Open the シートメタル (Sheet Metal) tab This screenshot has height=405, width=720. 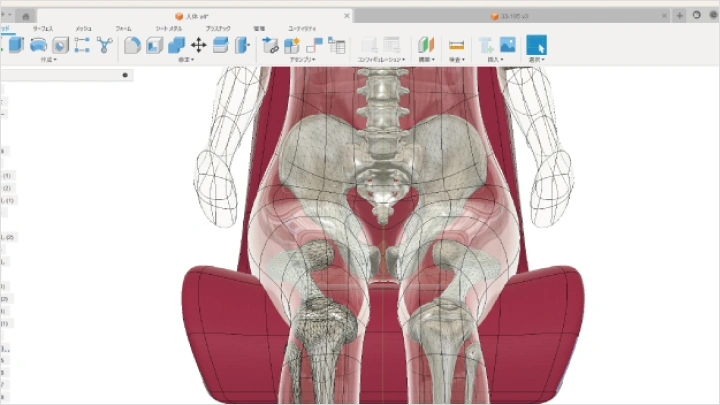point(168,29)
